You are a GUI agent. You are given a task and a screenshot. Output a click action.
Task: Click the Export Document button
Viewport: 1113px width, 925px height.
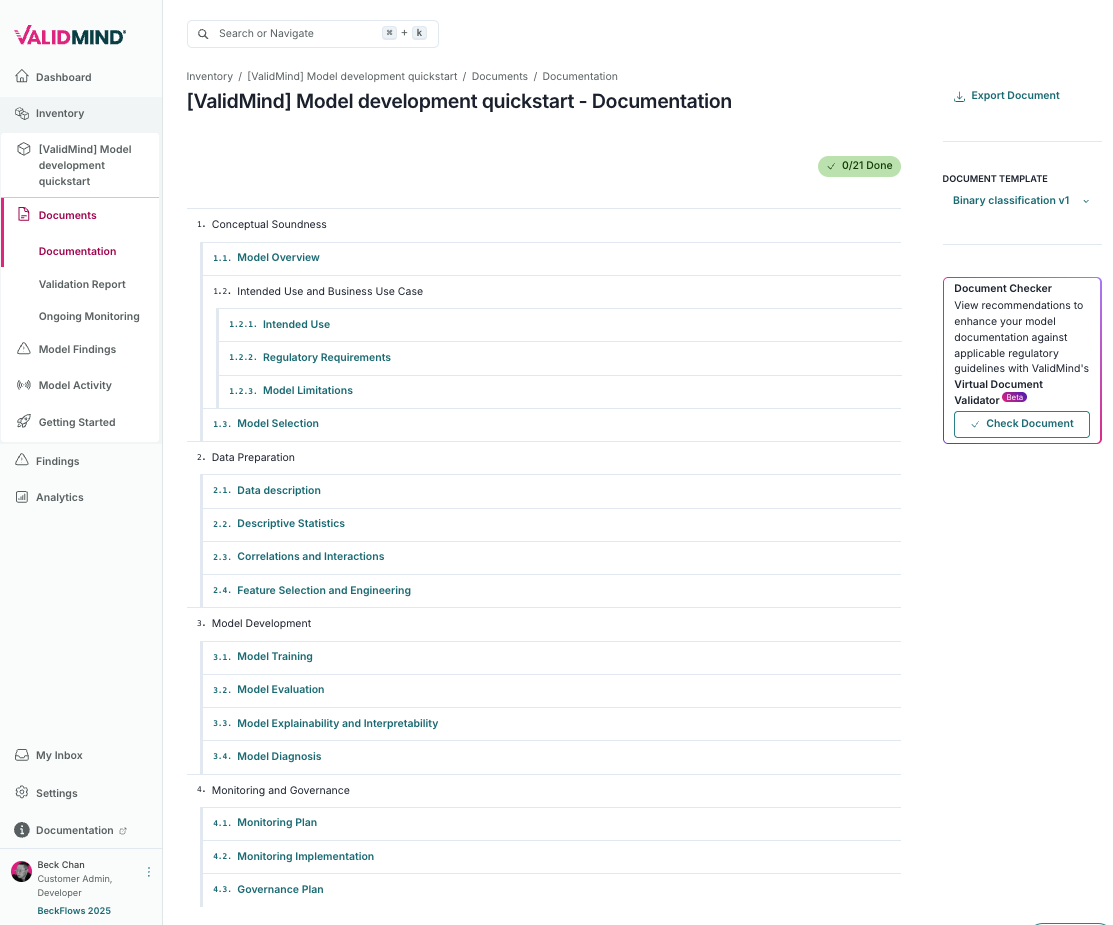1006,95
